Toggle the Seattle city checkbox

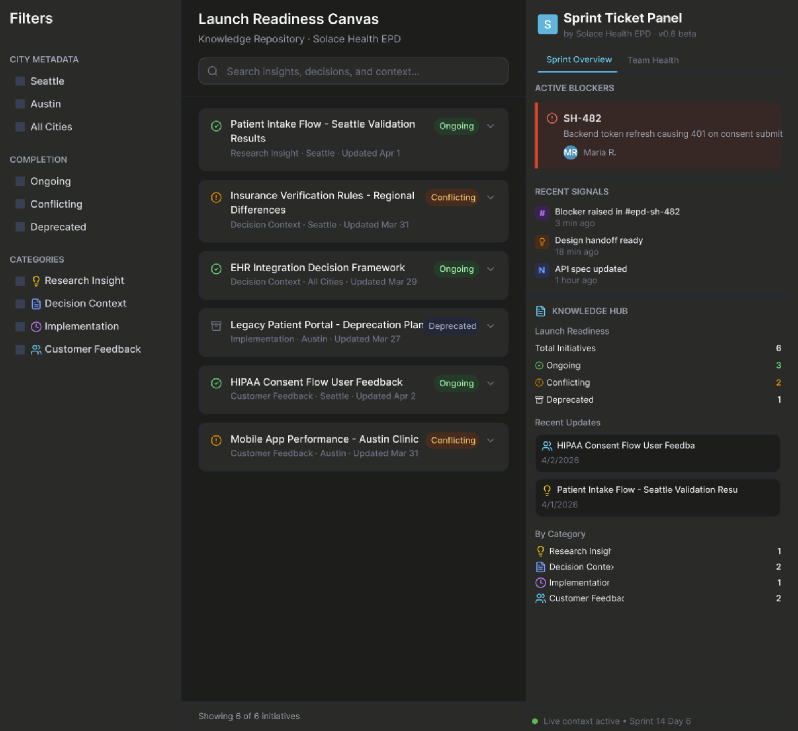20,81
